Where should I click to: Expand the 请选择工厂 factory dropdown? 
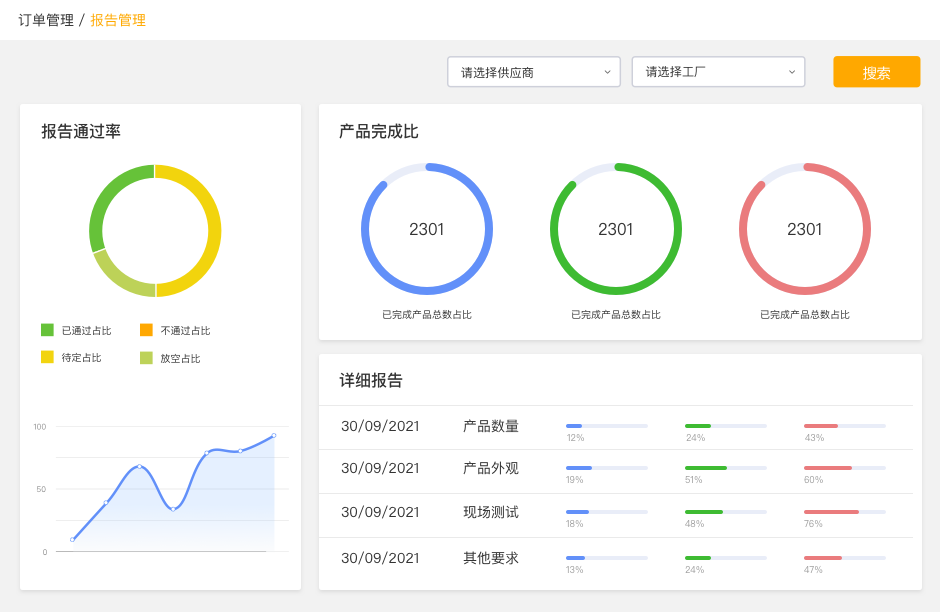coord(718,72)
